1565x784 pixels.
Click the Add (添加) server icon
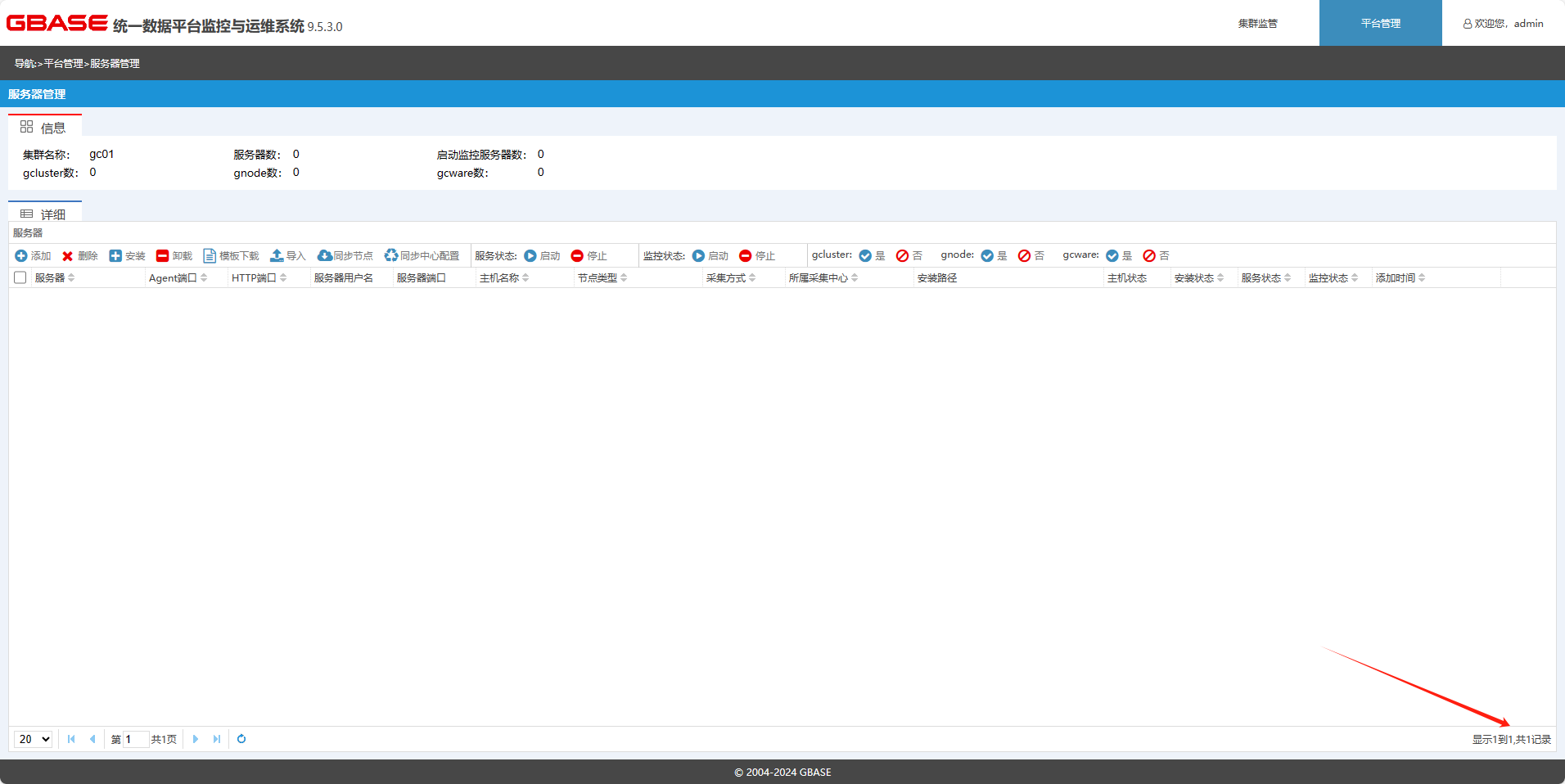pos(21,256)
